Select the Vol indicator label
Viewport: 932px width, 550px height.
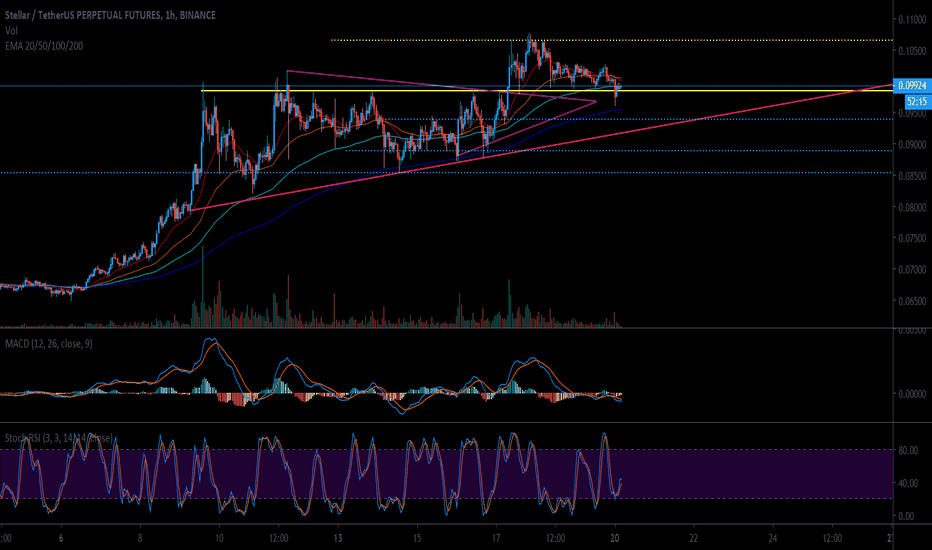pos(11,30)
